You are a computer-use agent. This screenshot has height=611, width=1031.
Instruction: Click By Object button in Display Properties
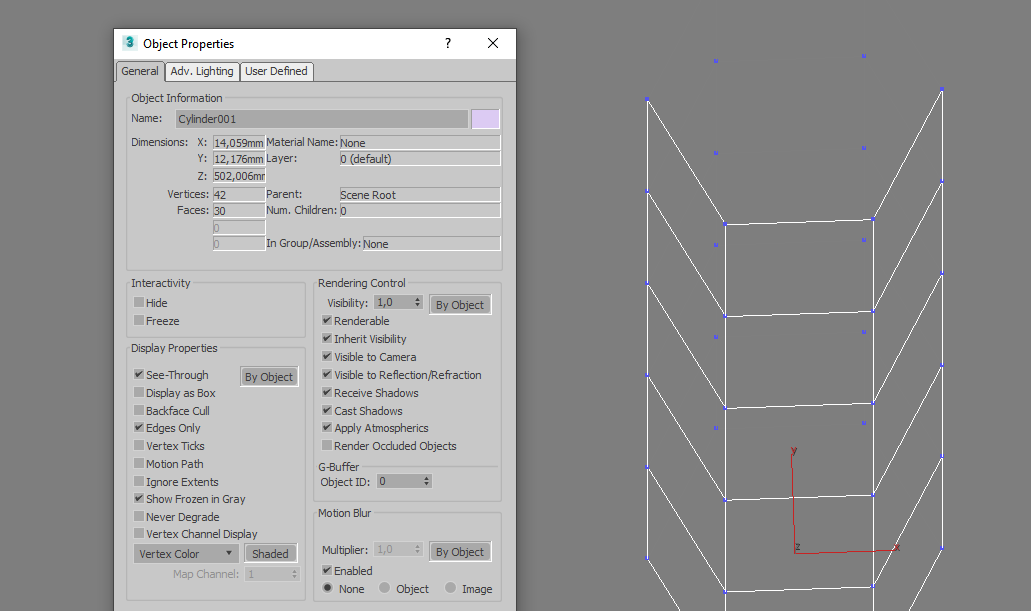[269, 377]
